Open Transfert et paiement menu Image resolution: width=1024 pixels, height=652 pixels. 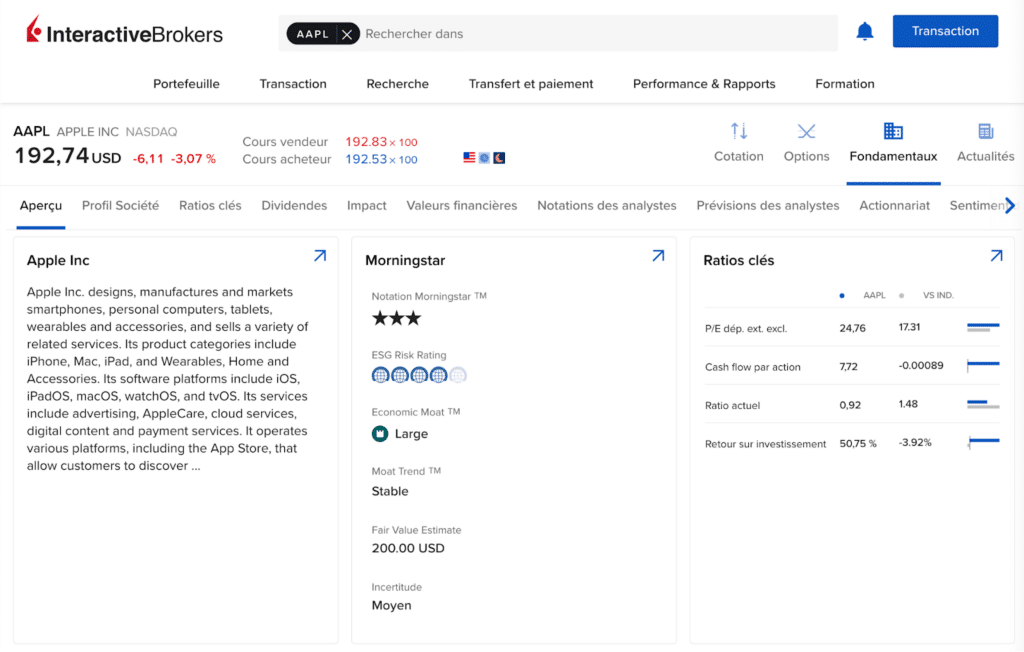tap(531, 84)
